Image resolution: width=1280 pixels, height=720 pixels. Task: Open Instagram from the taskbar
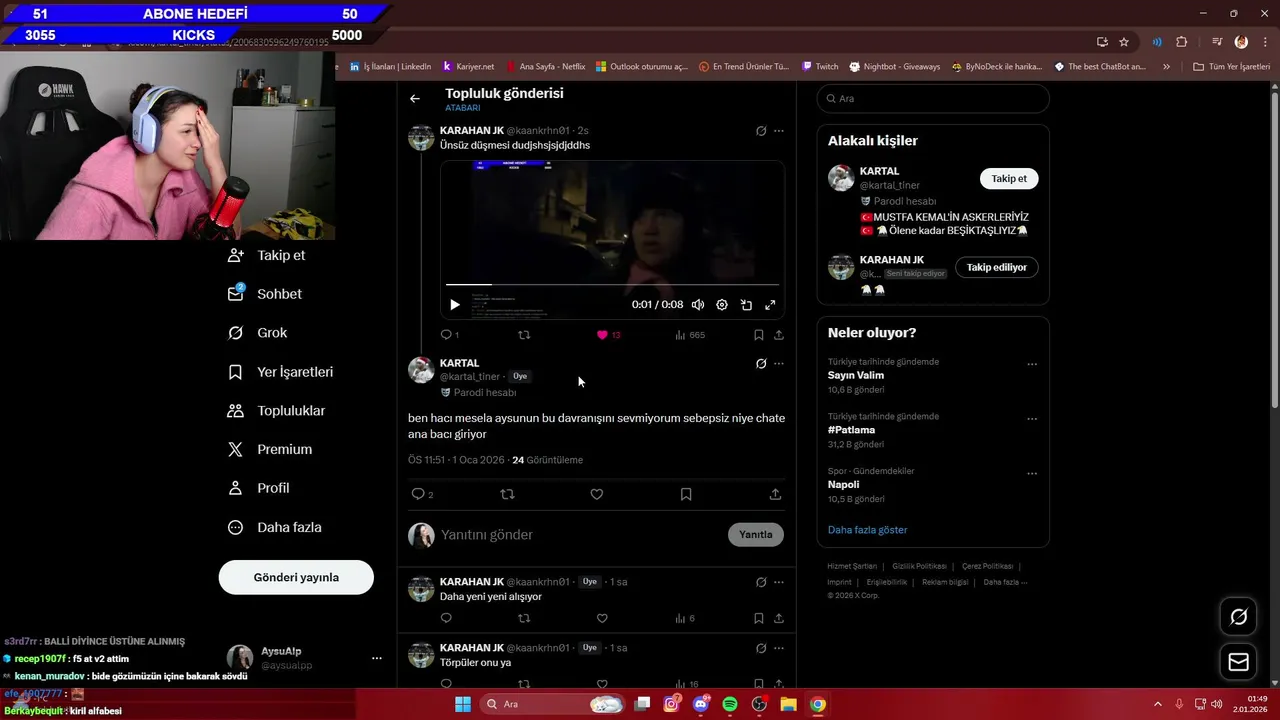pos(672,704)
